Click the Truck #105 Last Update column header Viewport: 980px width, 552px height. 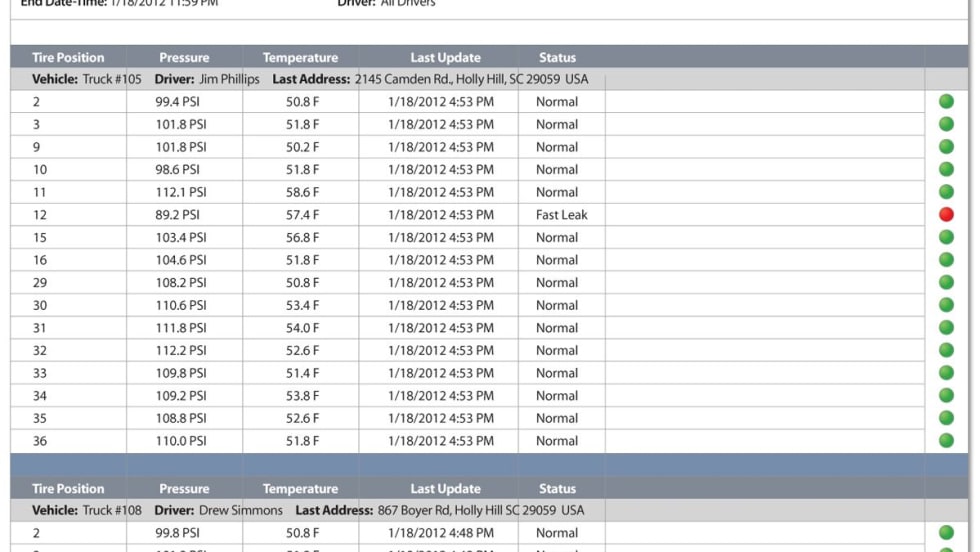pos(445,58)
